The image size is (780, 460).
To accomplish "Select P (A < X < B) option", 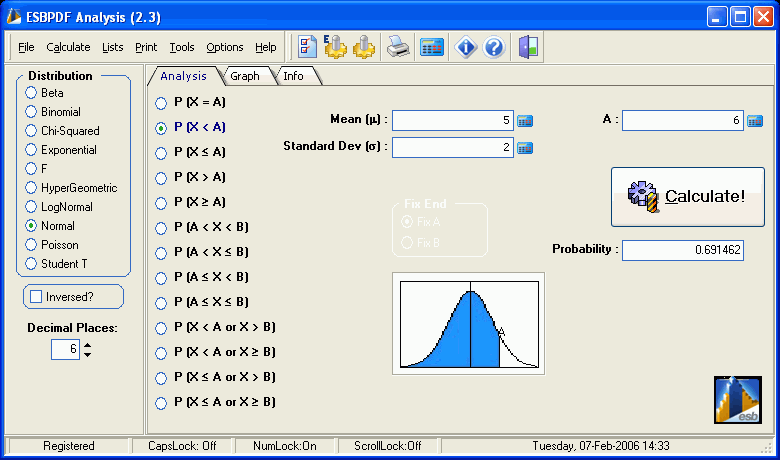I will tap(202, 227).
